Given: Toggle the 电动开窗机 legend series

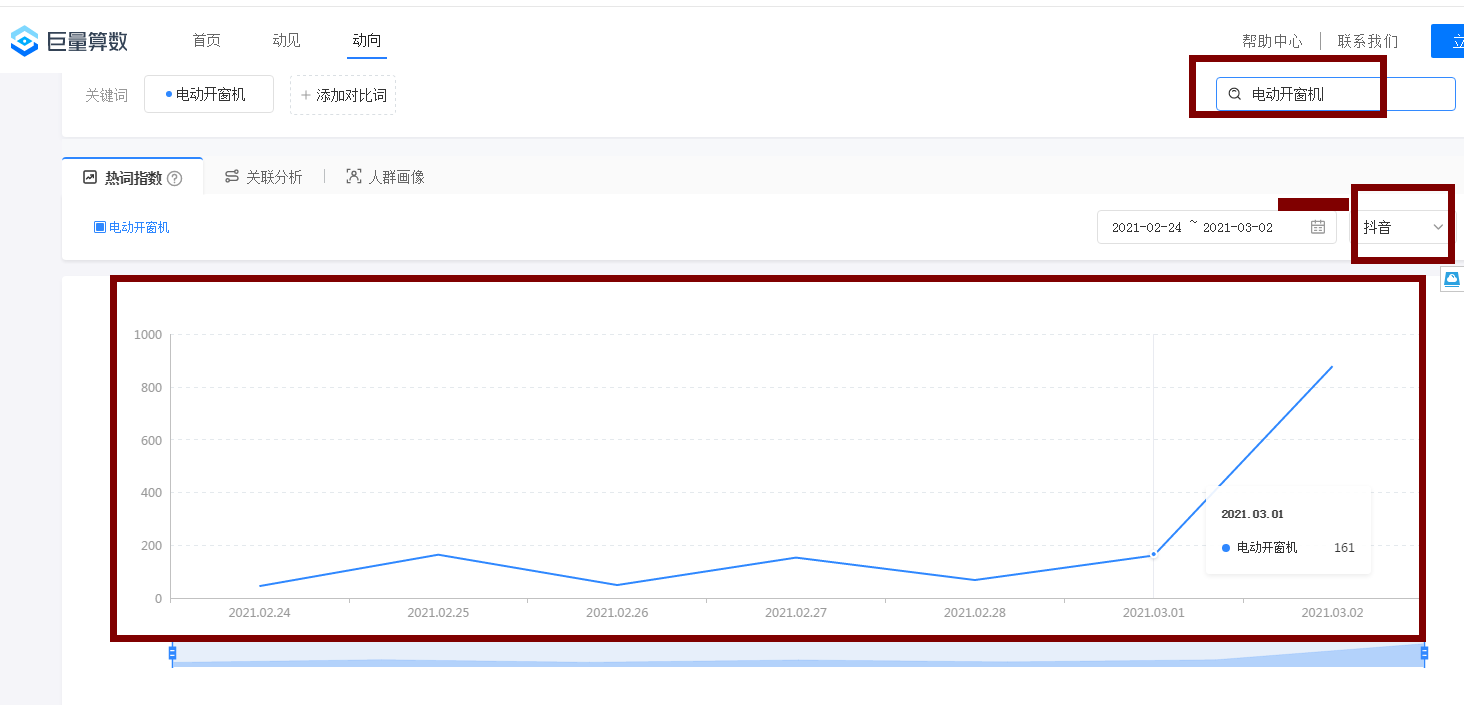Looking at the screenshot, I should tap(132, 227).
